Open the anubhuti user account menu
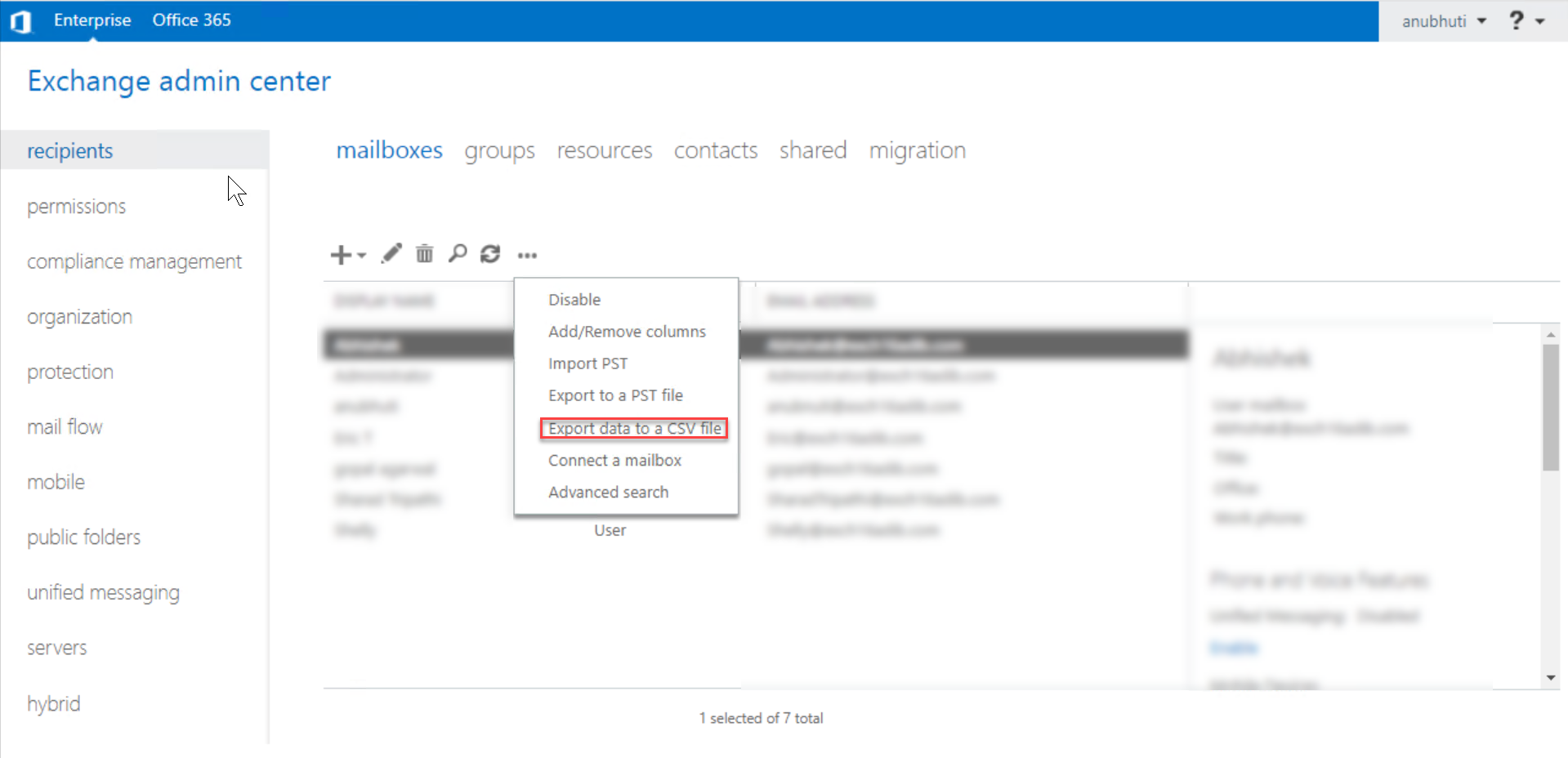The image size is (1568, 758). (x=1444, y=21)
